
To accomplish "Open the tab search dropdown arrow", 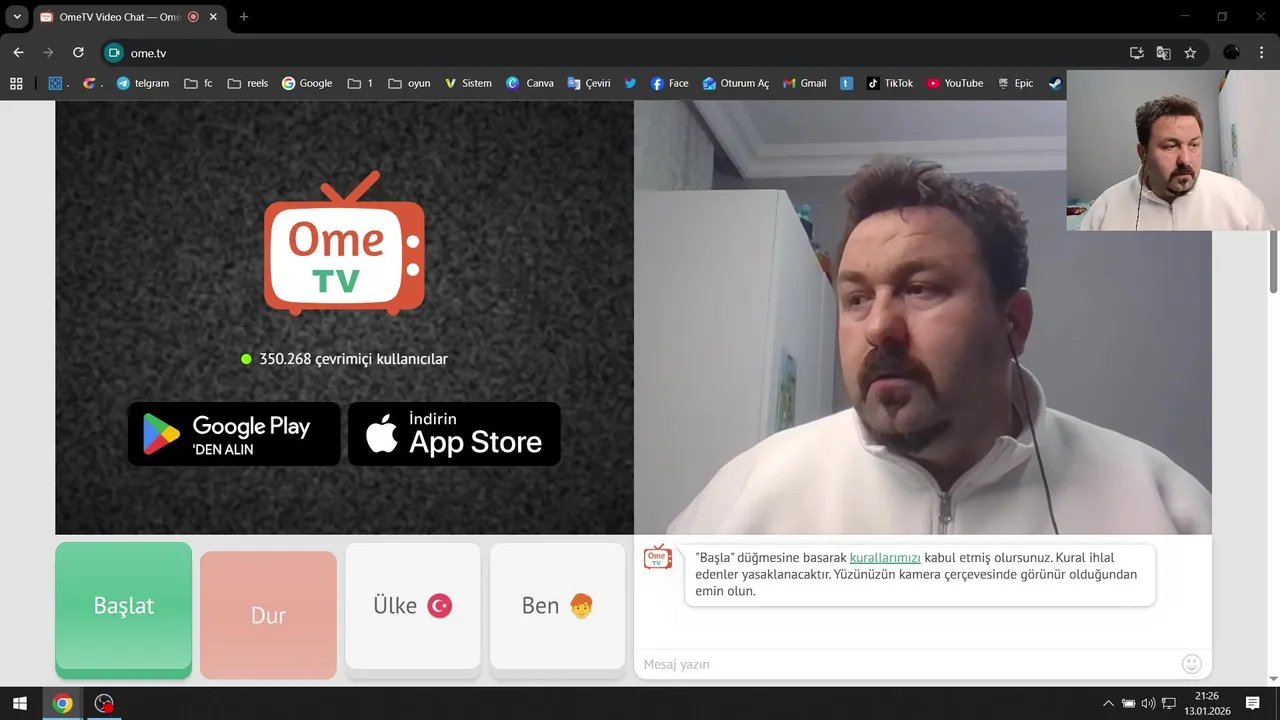I will 17,17.
